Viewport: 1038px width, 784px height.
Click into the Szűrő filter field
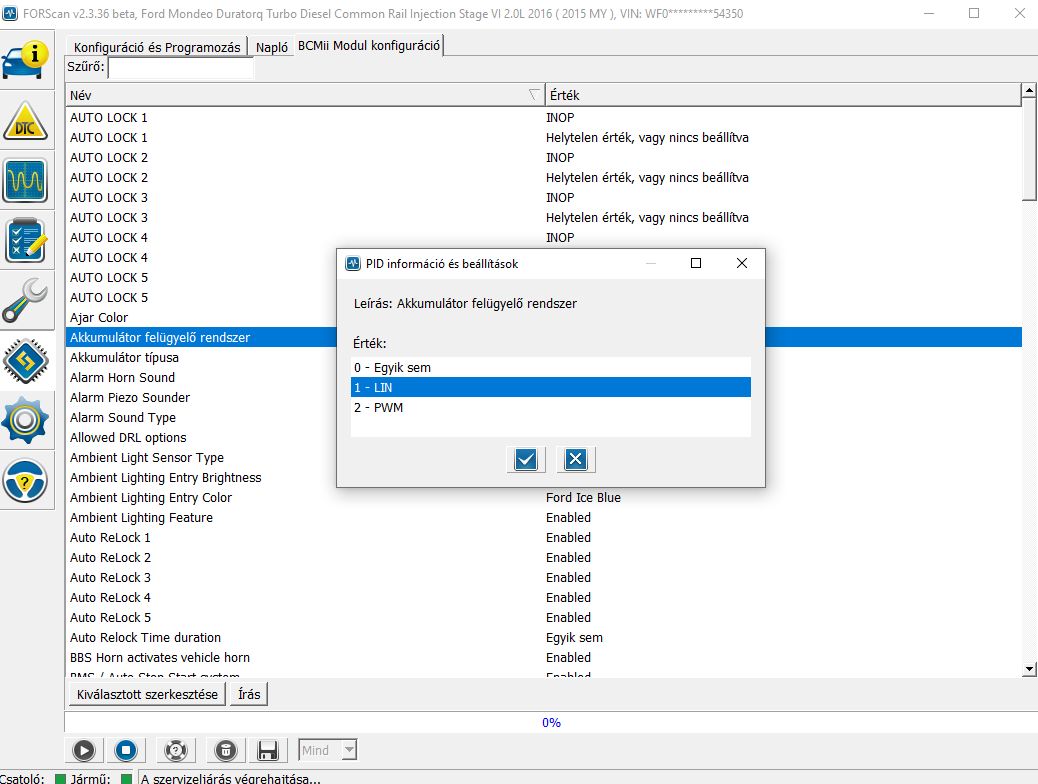click(x=181, y=67)
